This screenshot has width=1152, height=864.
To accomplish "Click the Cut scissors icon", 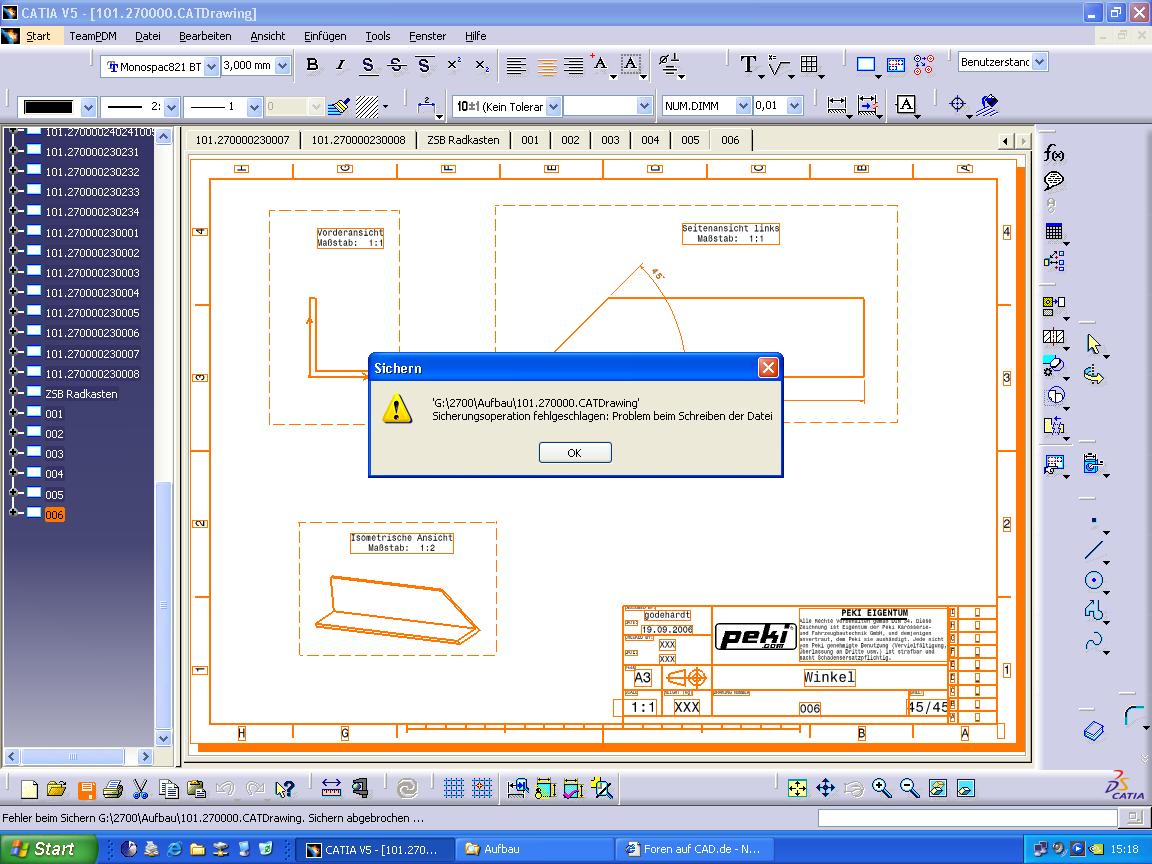I will (x=140, y=789).
